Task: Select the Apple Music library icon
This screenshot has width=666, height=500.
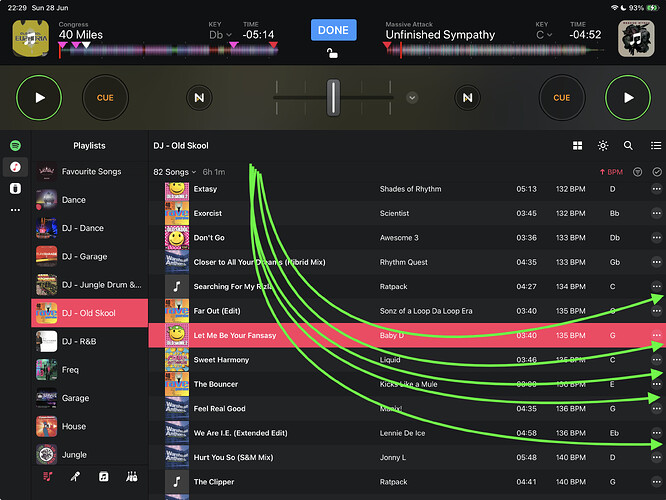Action: (15, 167)
